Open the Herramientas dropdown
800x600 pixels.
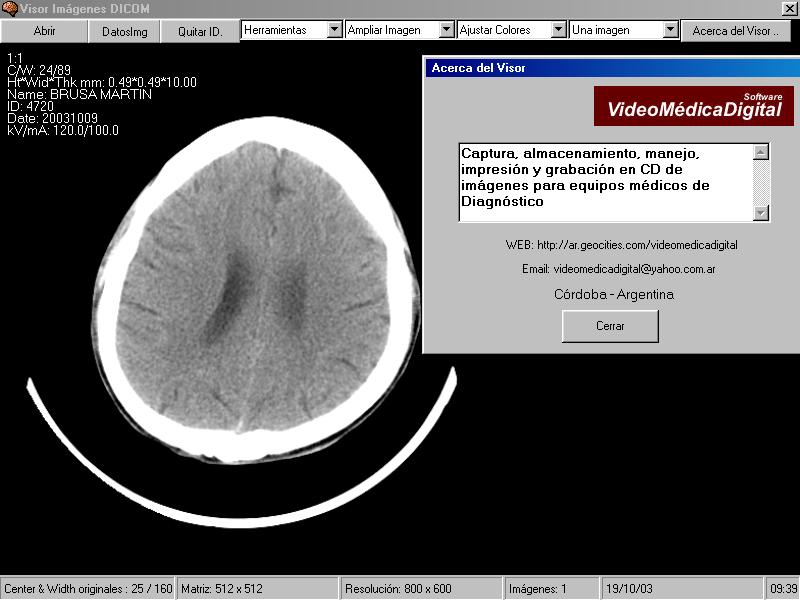334,30
